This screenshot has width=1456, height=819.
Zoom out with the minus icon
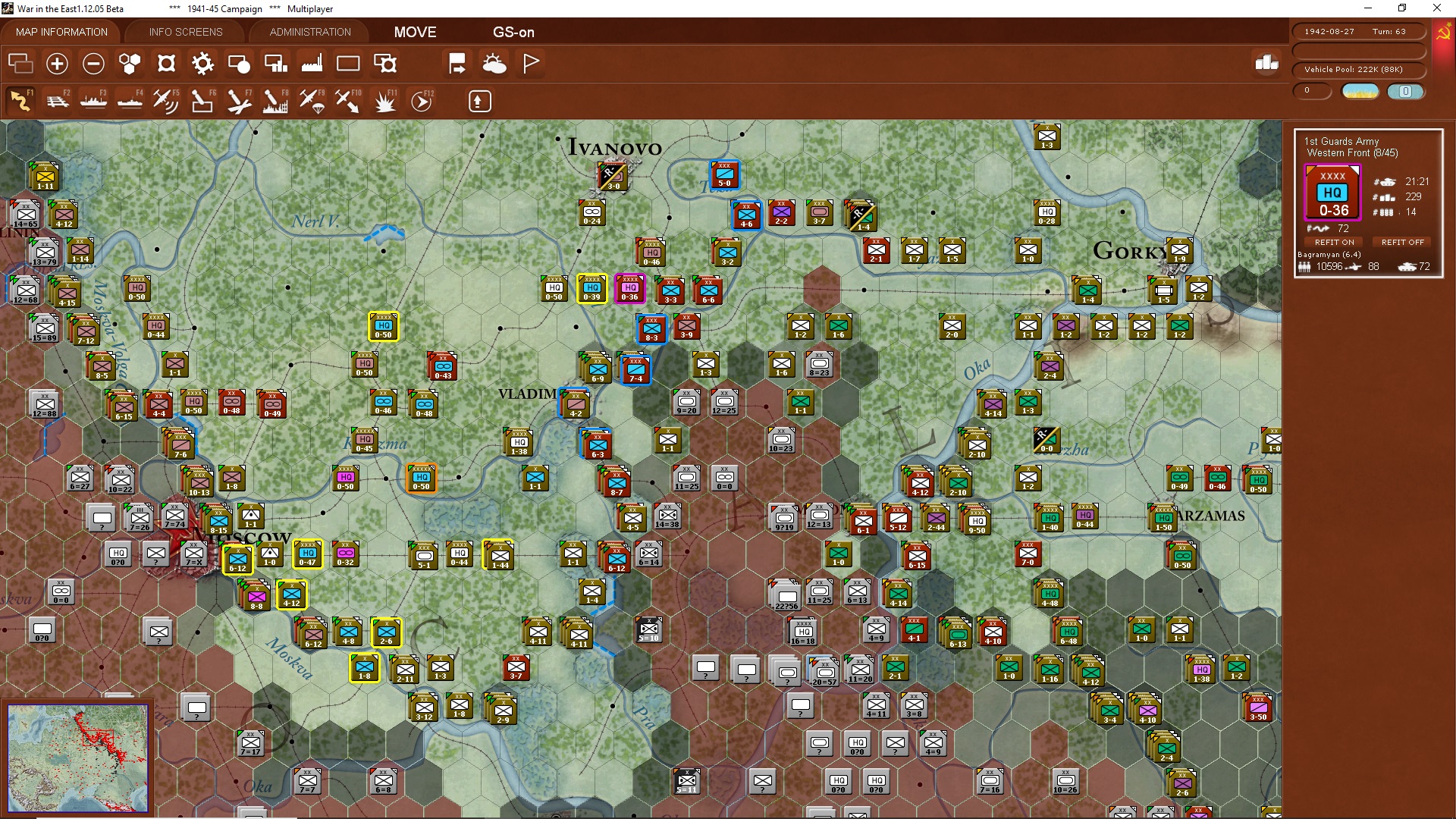tap(93, 64)
